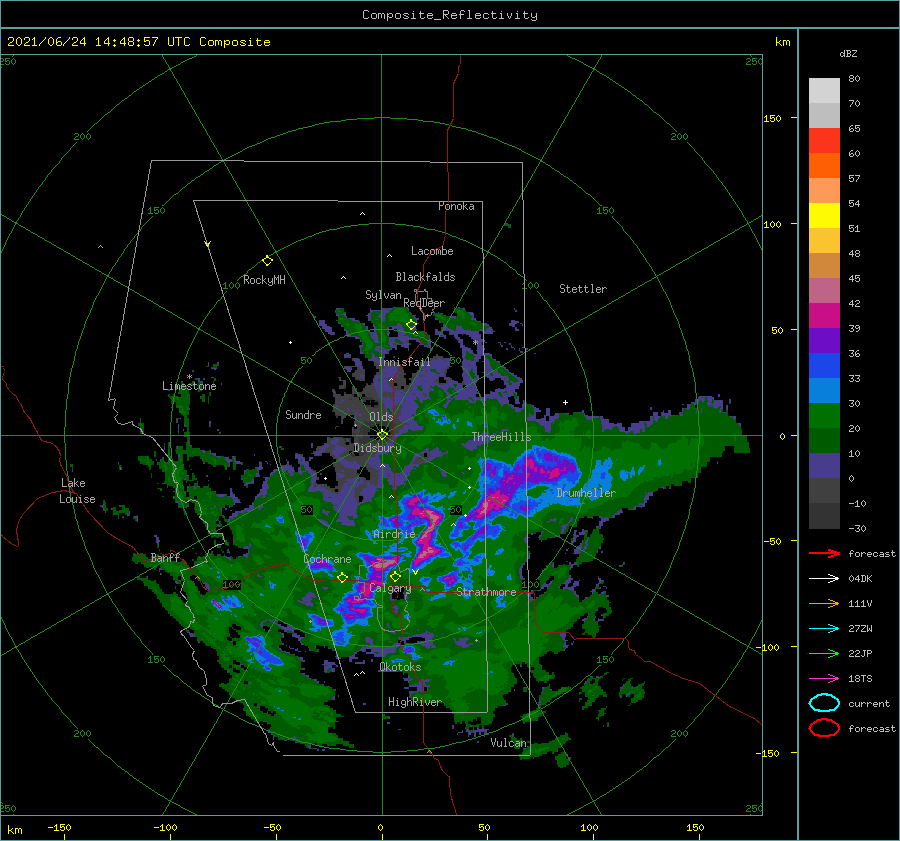This screenshot has height=841, width=900.
Task: Click the Drumheller city label
Action: [586, 493]
